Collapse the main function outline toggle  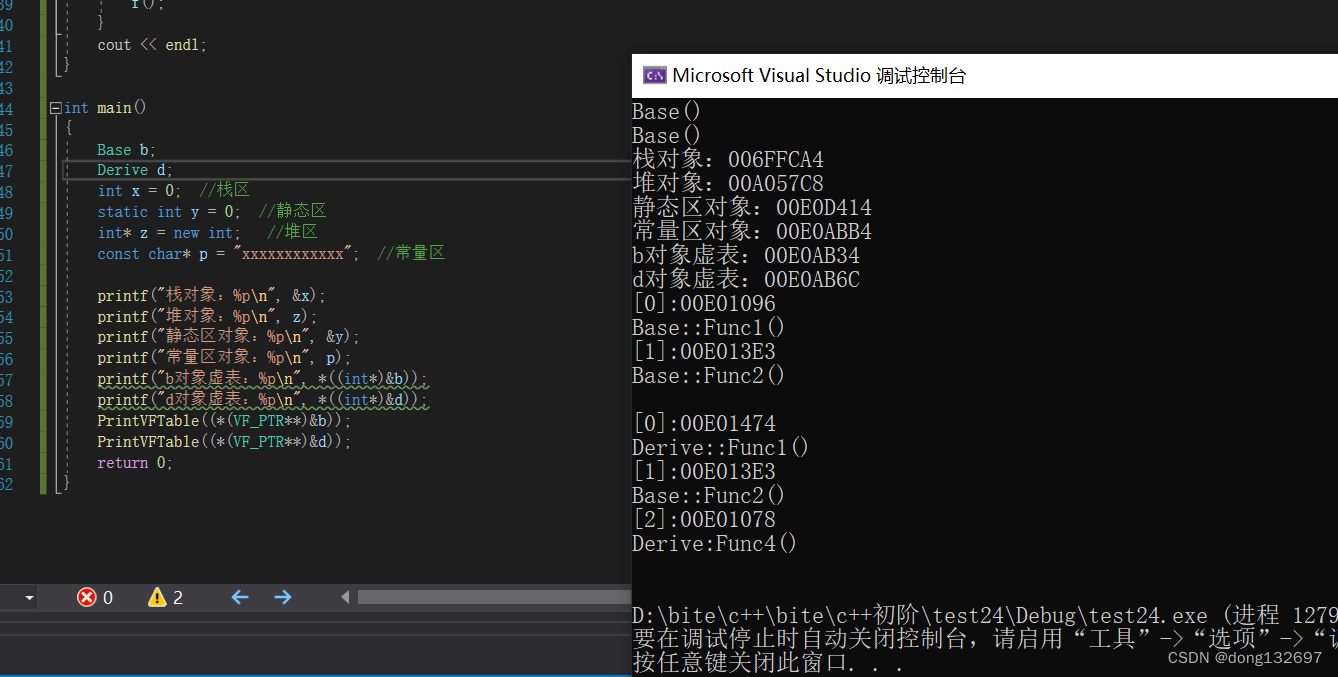point(55,108)
